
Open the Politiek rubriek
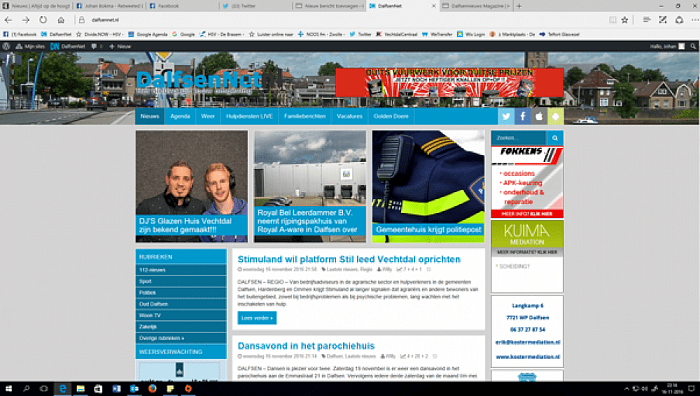click(181, 292)
